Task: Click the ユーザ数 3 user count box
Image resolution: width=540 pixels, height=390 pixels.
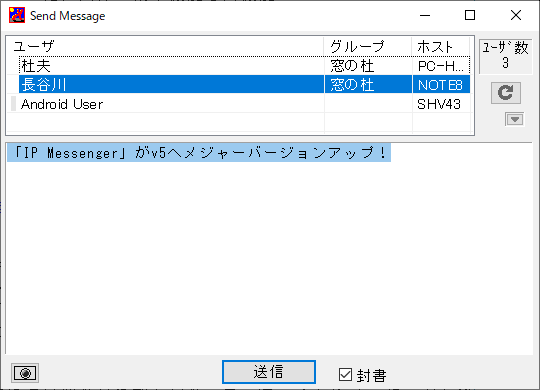Action: pos(505,56)
